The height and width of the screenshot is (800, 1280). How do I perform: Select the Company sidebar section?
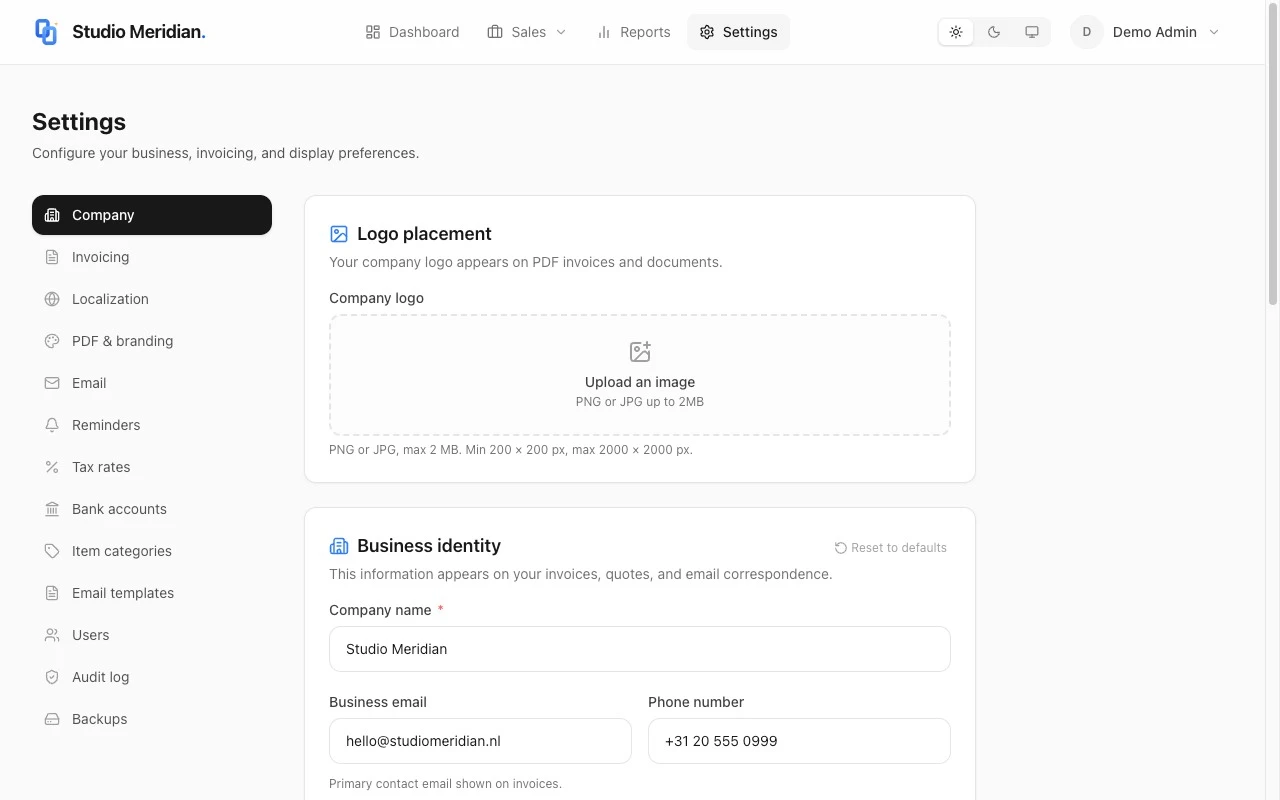click(152, 215)
